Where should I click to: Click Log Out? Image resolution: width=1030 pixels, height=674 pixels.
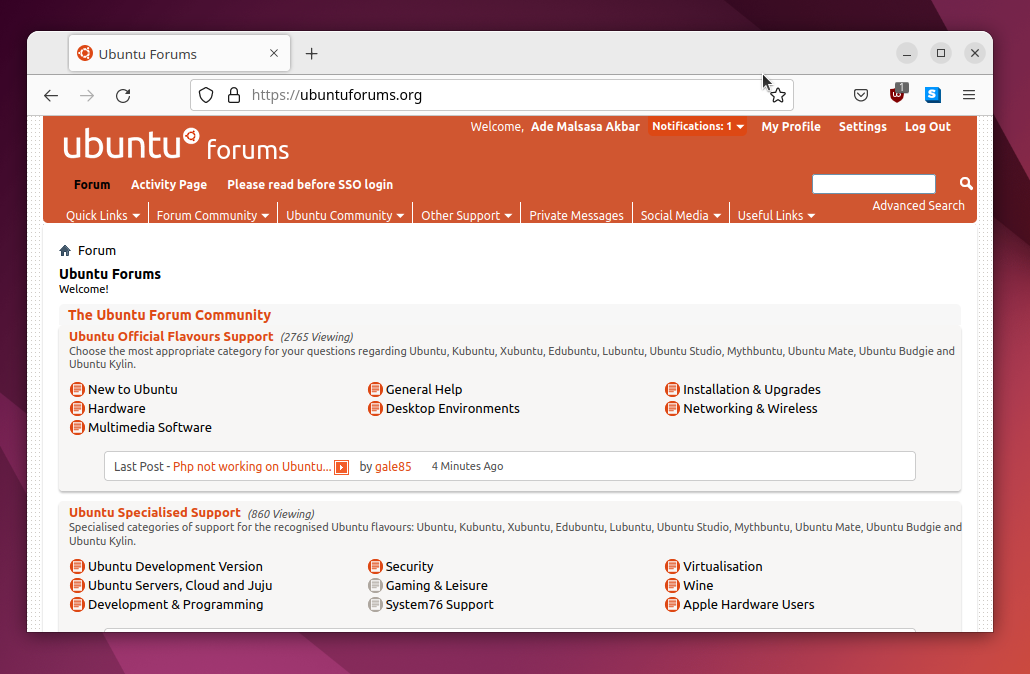[x=928, y=127]
